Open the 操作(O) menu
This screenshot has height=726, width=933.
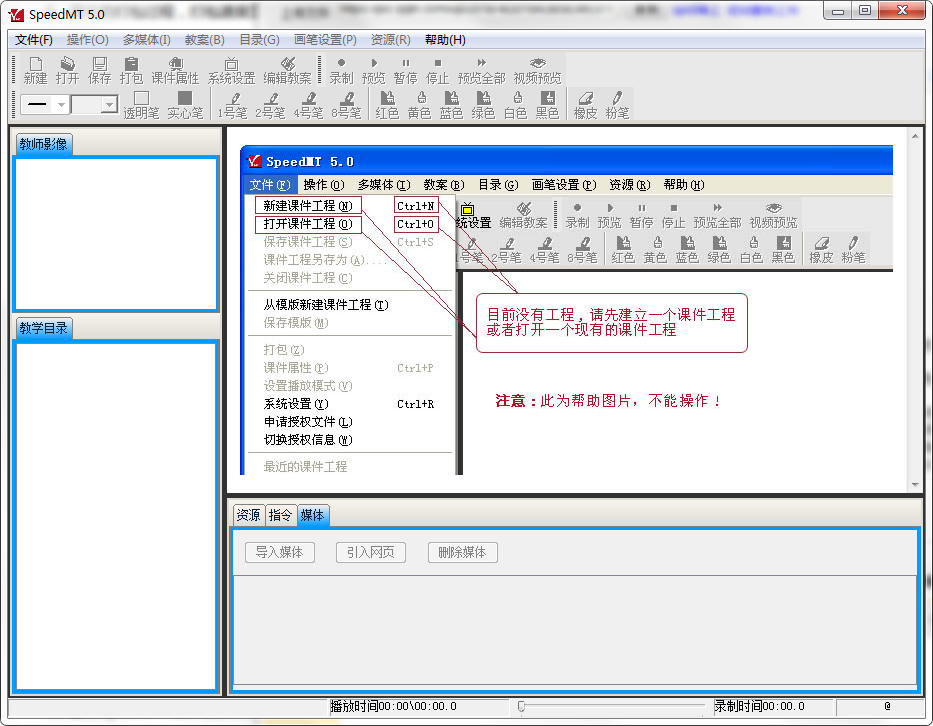point(87,40)
